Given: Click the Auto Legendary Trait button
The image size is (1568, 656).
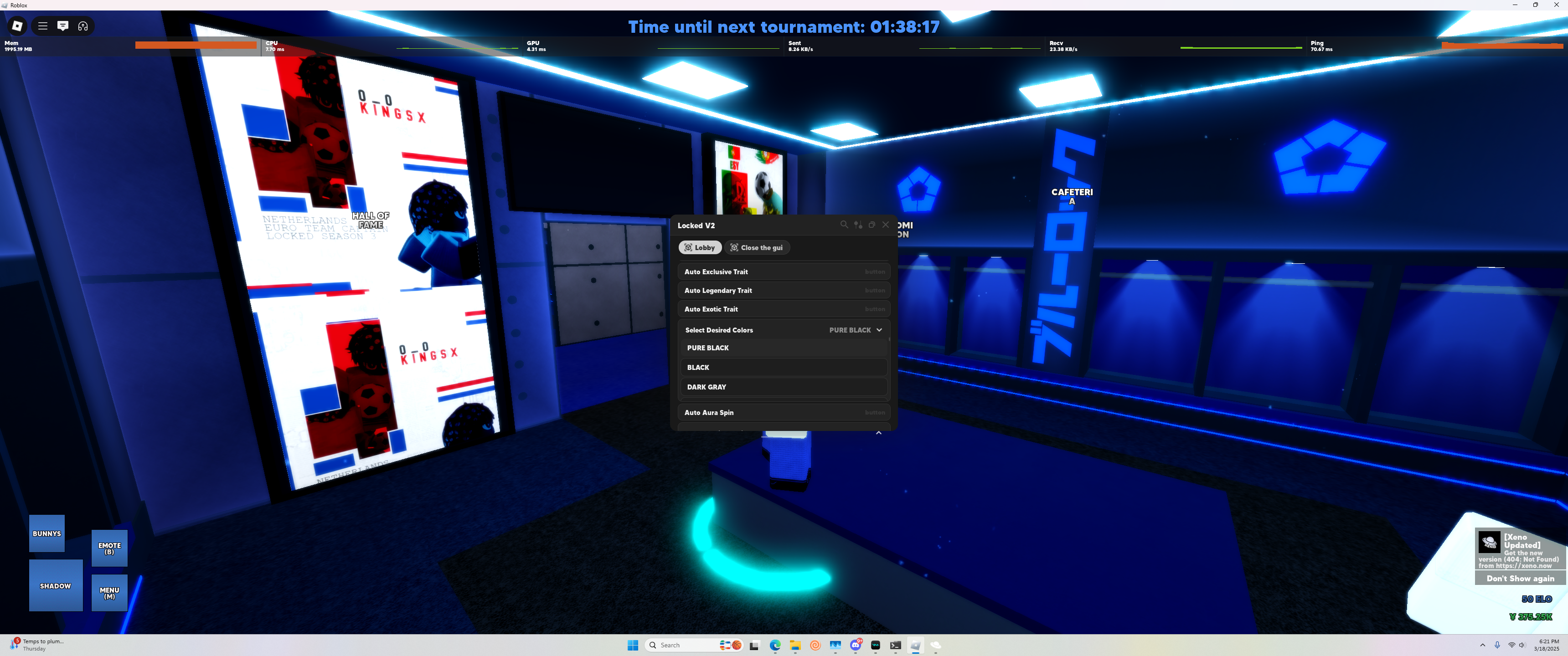Looking at the screenshot, I should point(784,290).
